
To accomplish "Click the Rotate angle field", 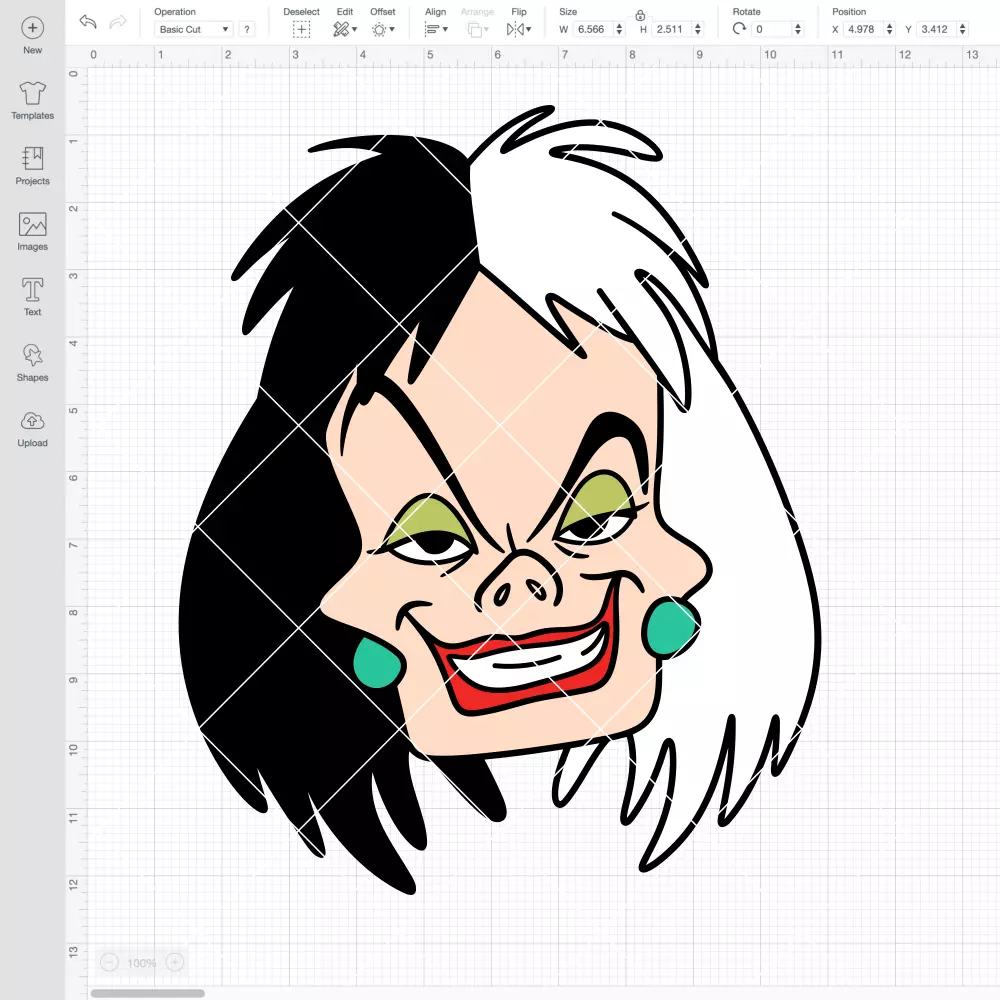I will coord(772,29).
